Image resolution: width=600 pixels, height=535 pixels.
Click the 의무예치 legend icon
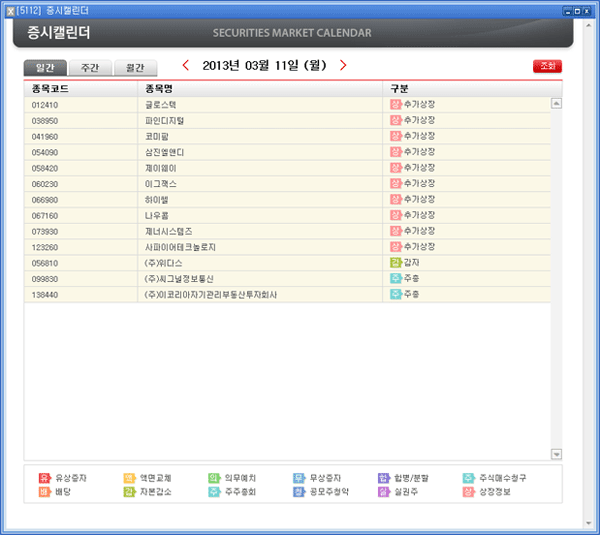(214, 478)
